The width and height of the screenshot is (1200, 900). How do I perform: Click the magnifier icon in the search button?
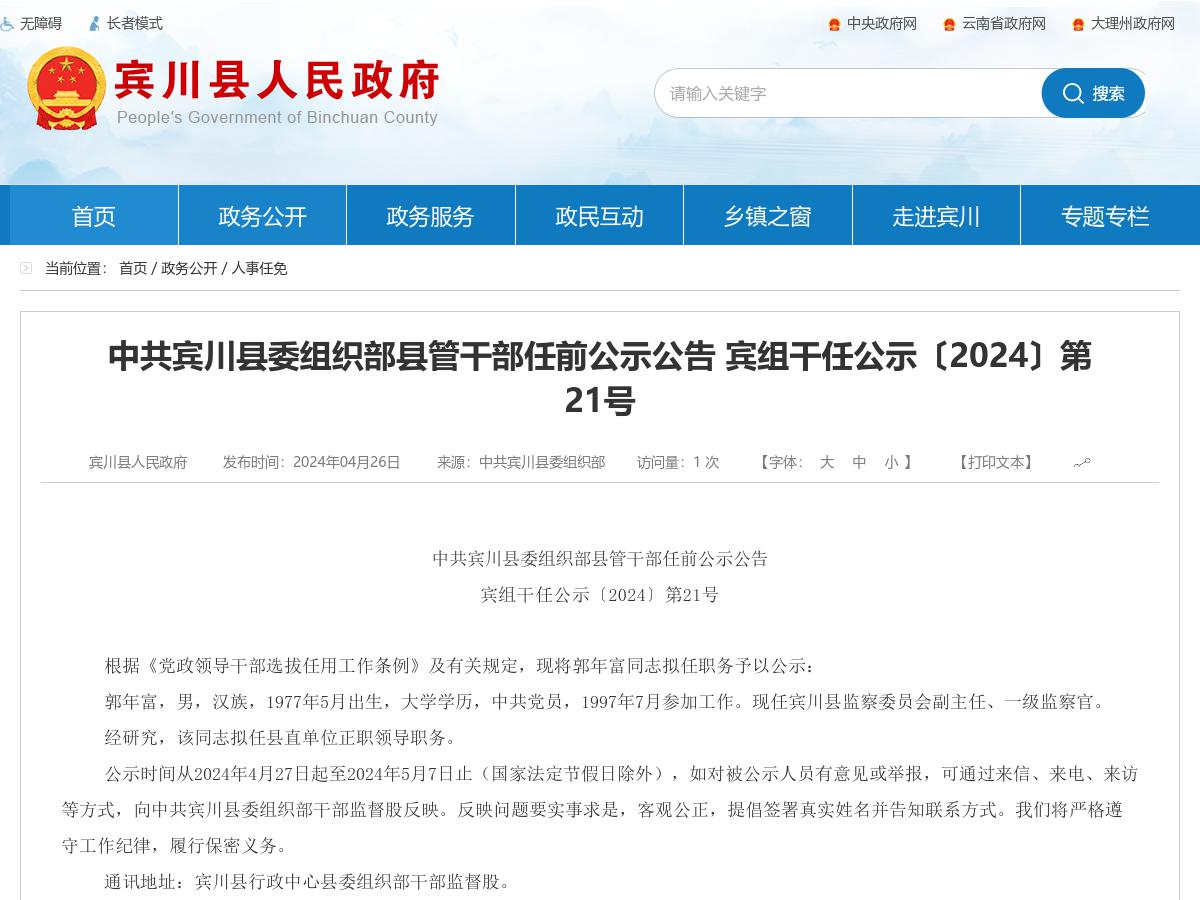pyautogui.click(x=1074, y=93)
